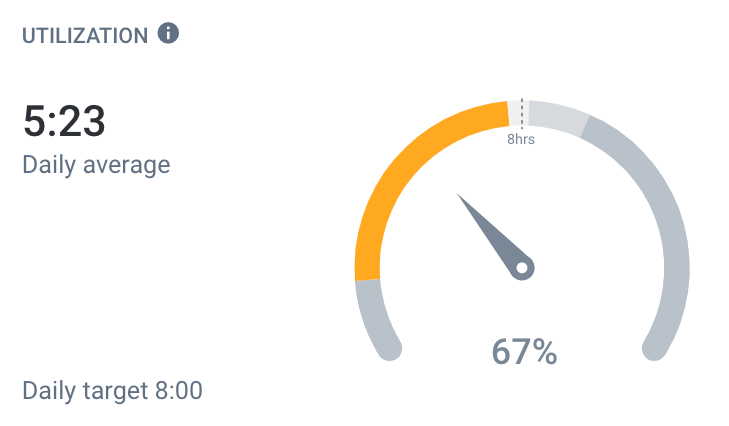Click the small white gap before the dotted line
This screenshot has width=729, height=426.
click(515, 113)
